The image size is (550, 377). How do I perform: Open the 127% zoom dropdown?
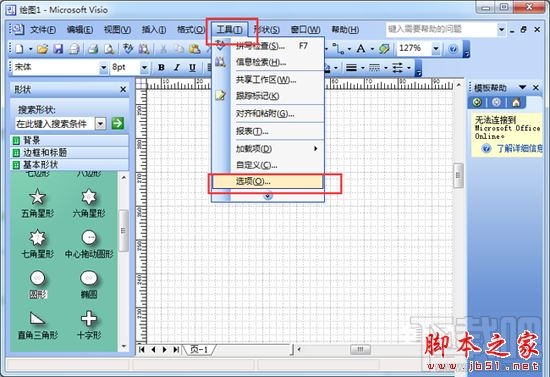436,49
